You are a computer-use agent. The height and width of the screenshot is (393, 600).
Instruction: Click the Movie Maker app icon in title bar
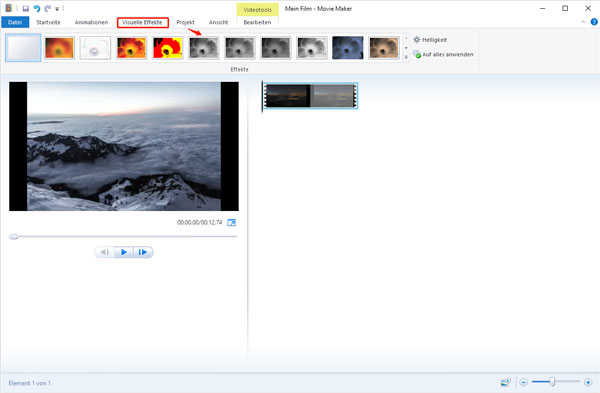click(8, 8)
